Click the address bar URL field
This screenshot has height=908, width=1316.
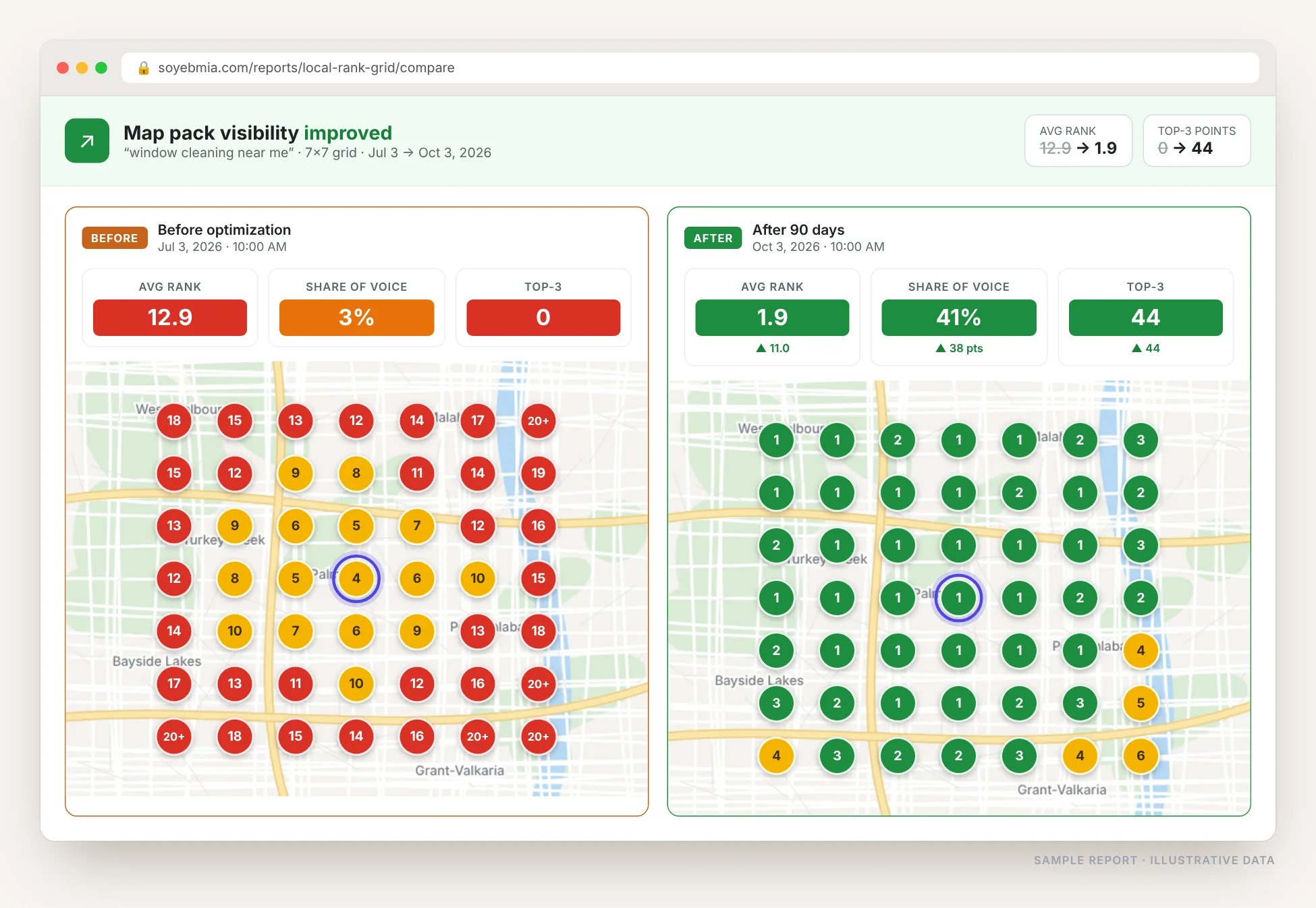coord(690,68)
